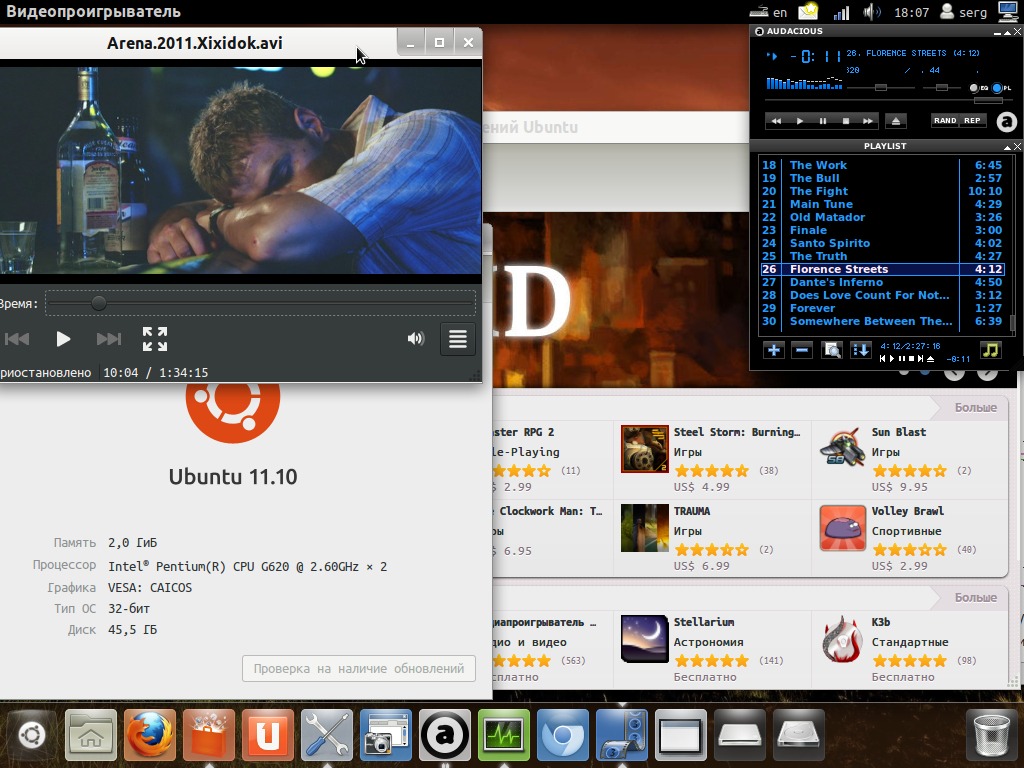Shade the Playlist window with triangle button

1007,147
